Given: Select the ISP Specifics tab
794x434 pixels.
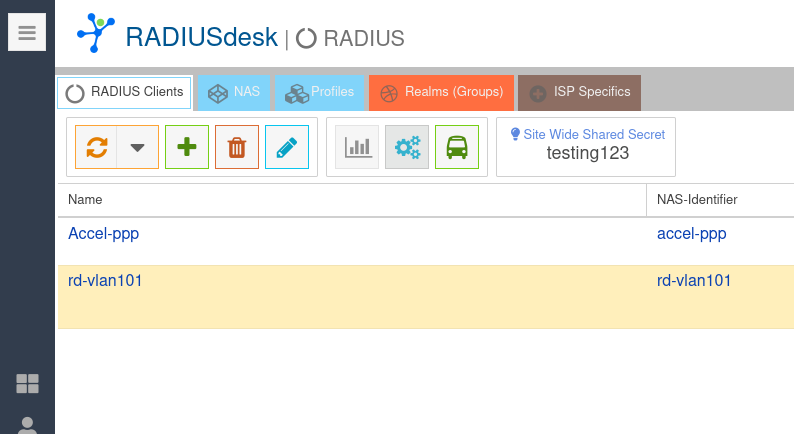Looking at the screenshot, I should 579,92.
